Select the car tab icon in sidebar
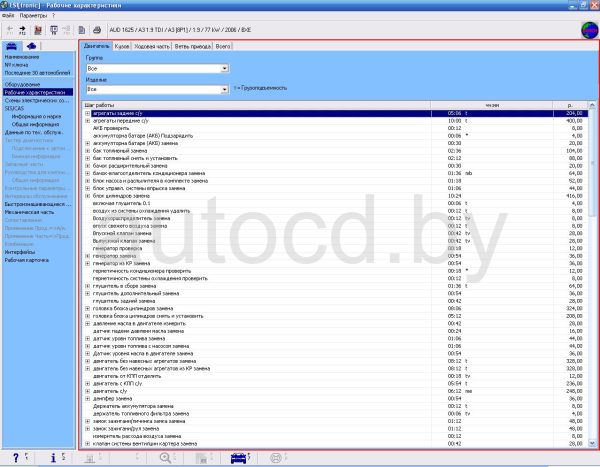The image size is (600, 467). (x=11, y=46)
